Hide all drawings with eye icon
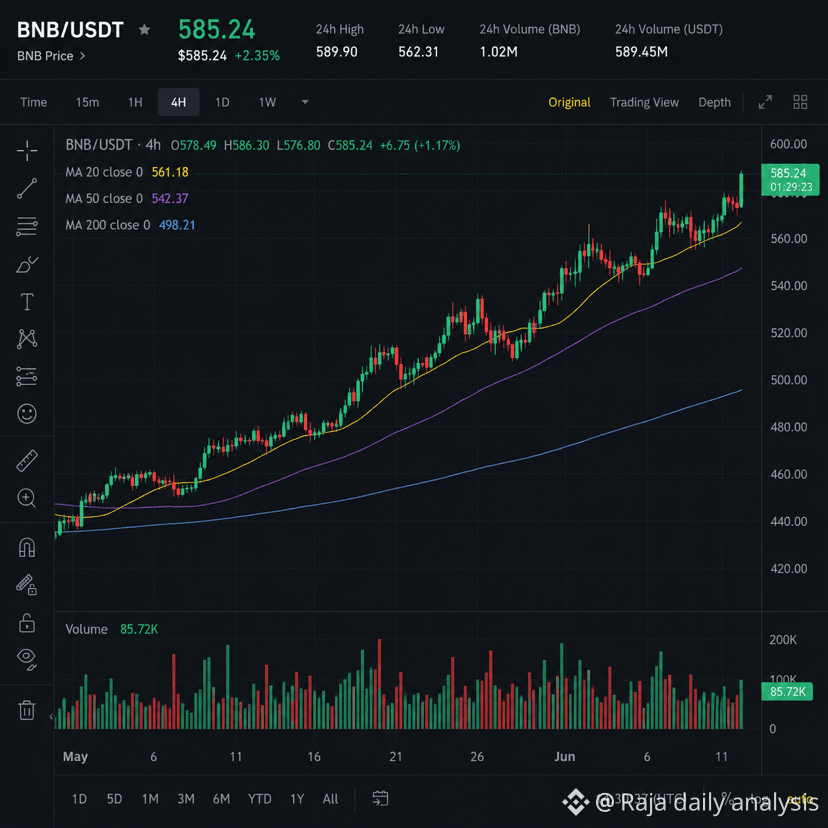 click(27, 658)
